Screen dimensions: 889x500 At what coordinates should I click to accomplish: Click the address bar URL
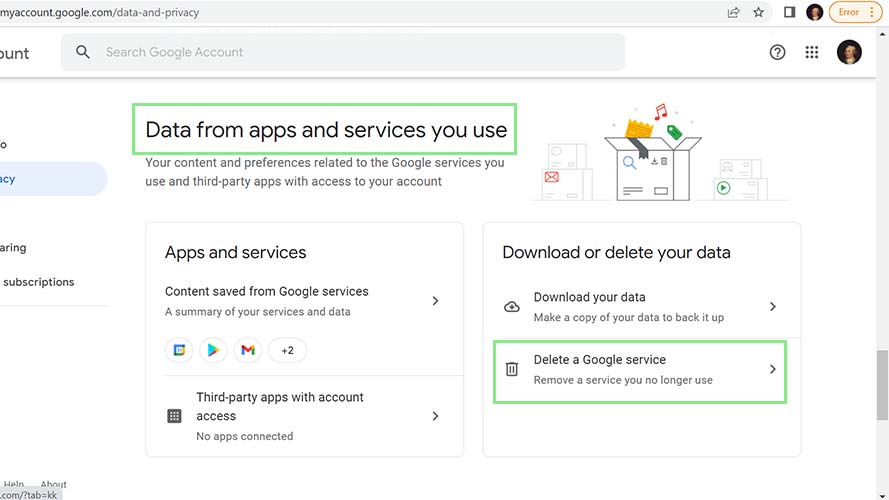point(99,12)
